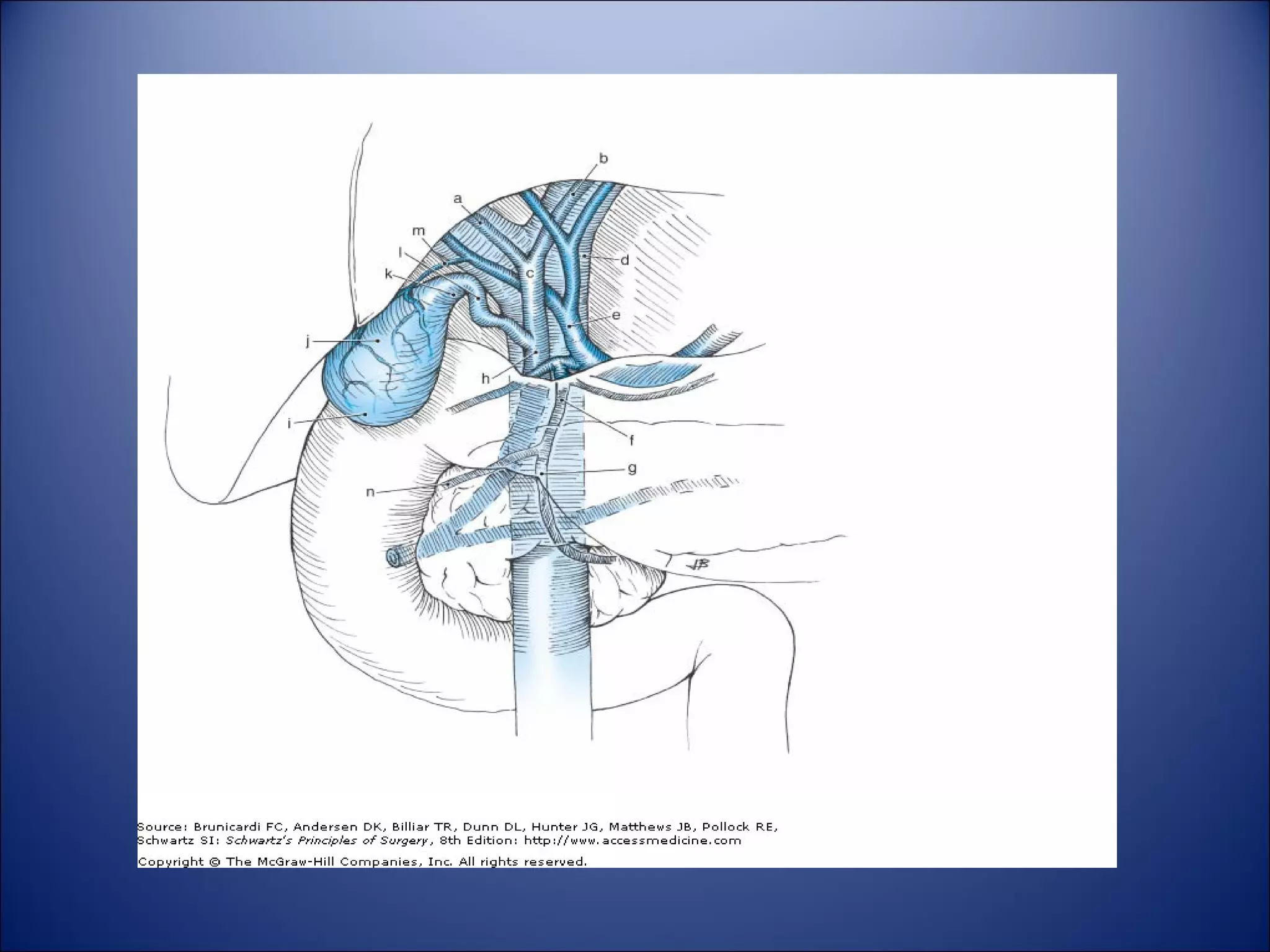
Task: Click the artist signature in the drawing
Action: [x=698, y=564]
